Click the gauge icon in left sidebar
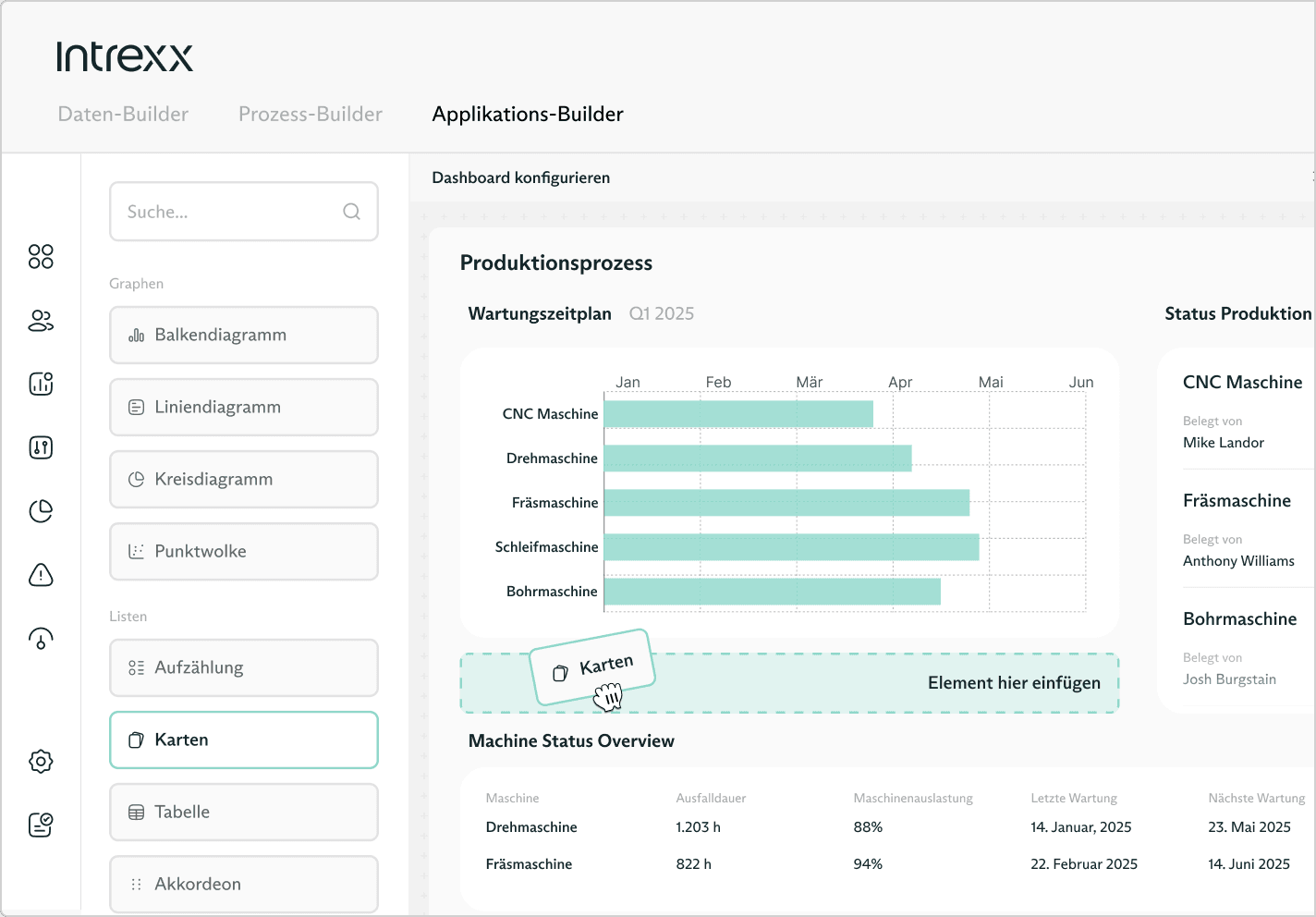 tap(41, 639)
